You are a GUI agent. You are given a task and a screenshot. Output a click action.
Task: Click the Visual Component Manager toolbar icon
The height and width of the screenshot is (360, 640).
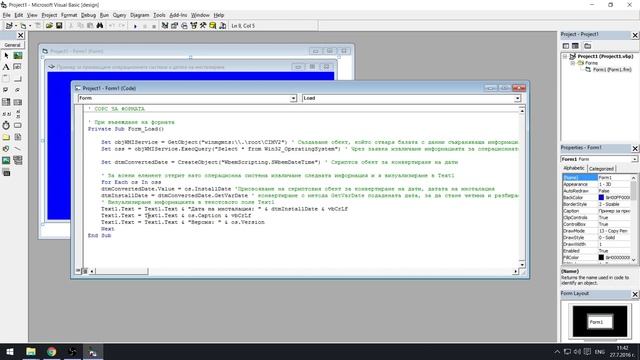pyautogui.click(x=222, y=26)
